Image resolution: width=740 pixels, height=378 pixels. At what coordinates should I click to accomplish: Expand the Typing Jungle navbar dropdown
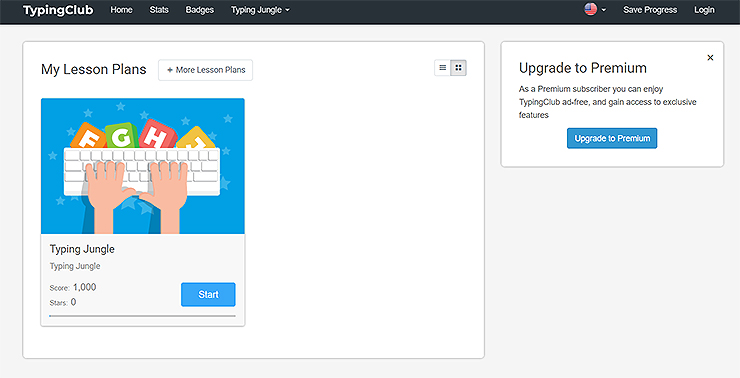261,10
